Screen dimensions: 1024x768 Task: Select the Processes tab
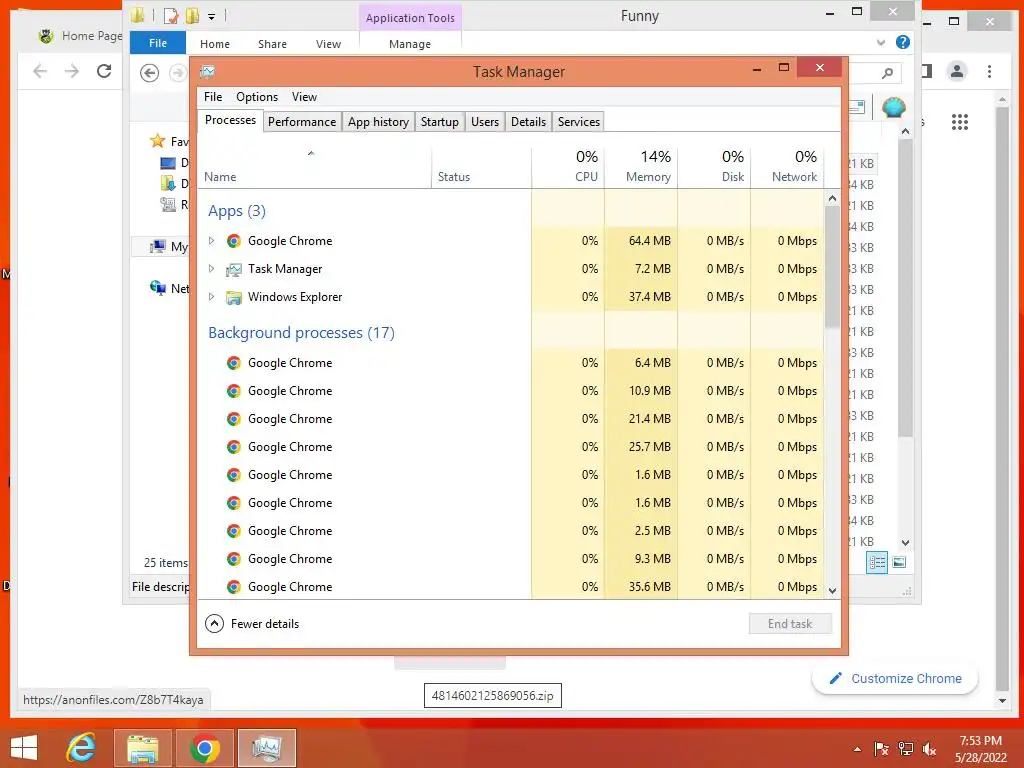(230, 120)
